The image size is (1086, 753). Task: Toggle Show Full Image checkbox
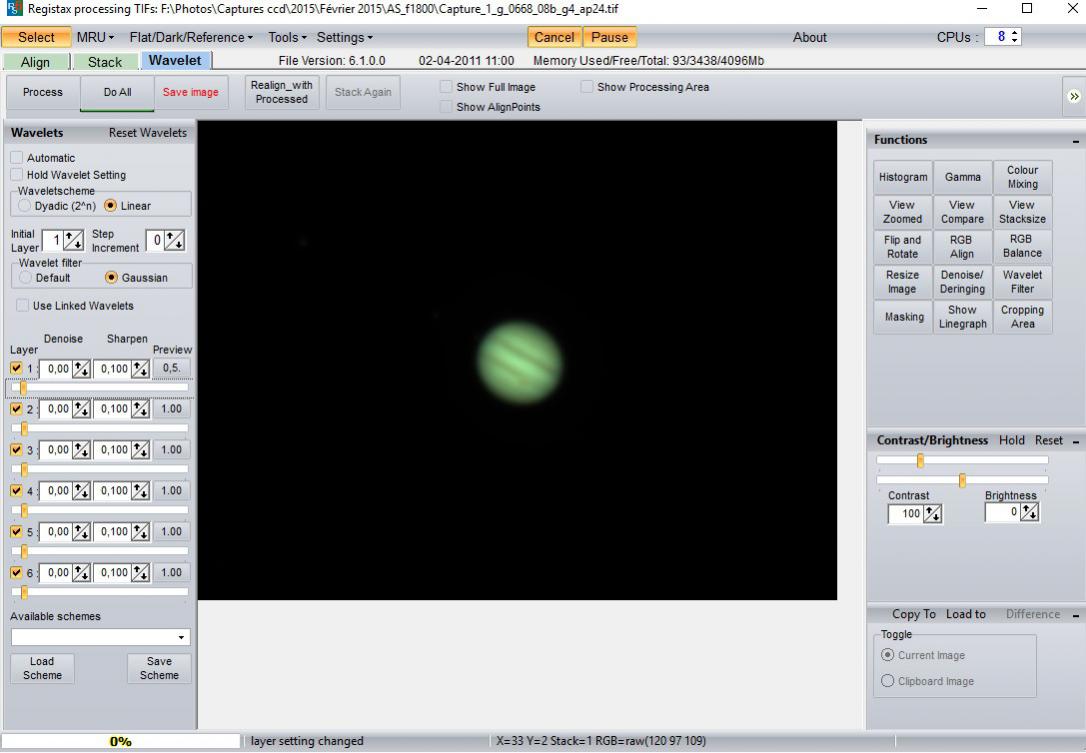point(446,87)
